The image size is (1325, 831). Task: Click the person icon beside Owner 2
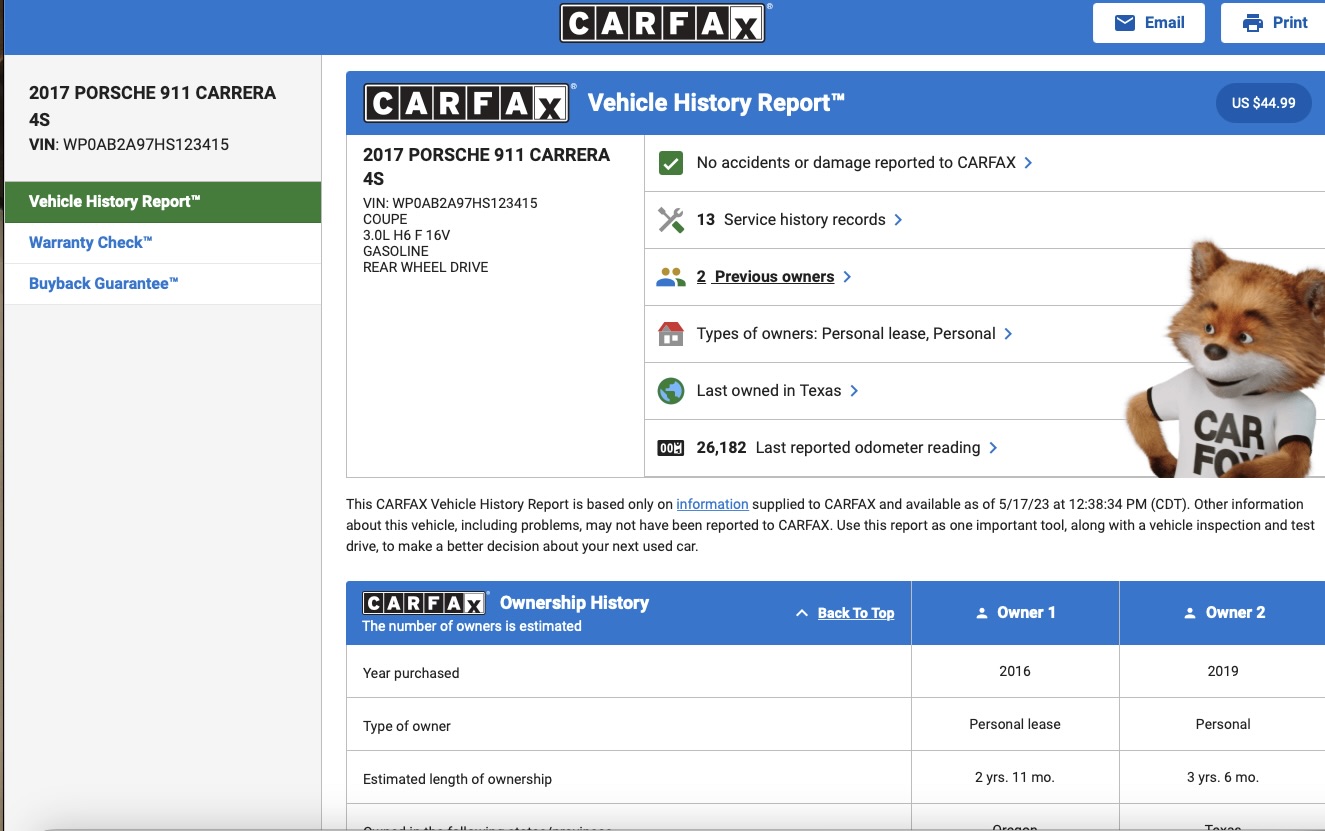tap(1190, 613)
